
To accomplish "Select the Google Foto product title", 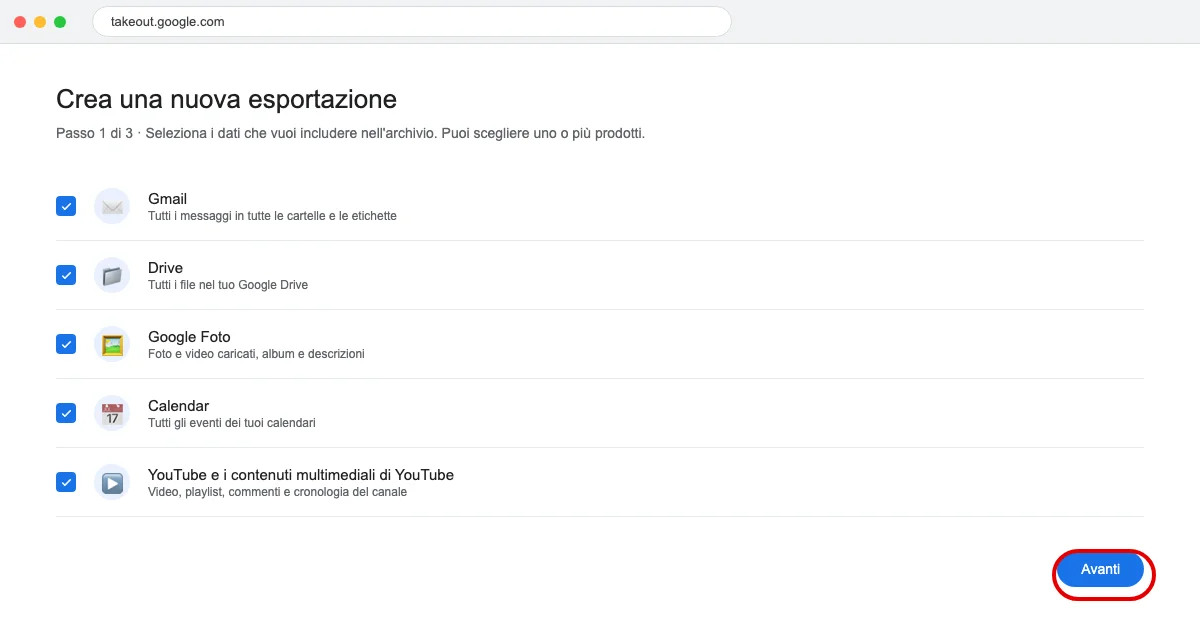I will [x=189, y=337].
